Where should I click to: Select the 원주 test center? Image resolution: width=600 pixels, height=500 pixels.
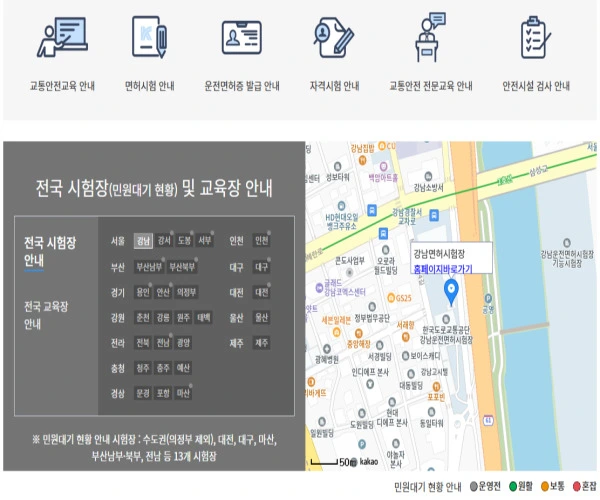tap(183, 317)
